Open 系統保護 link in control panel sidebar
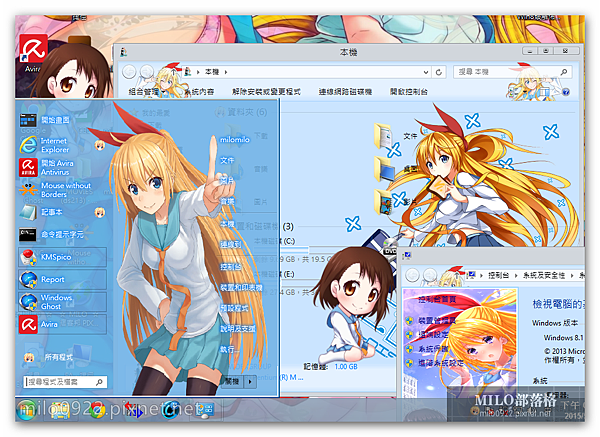Image resolution: width=600 pixels, height=437 pixels. tap(433, 349)
